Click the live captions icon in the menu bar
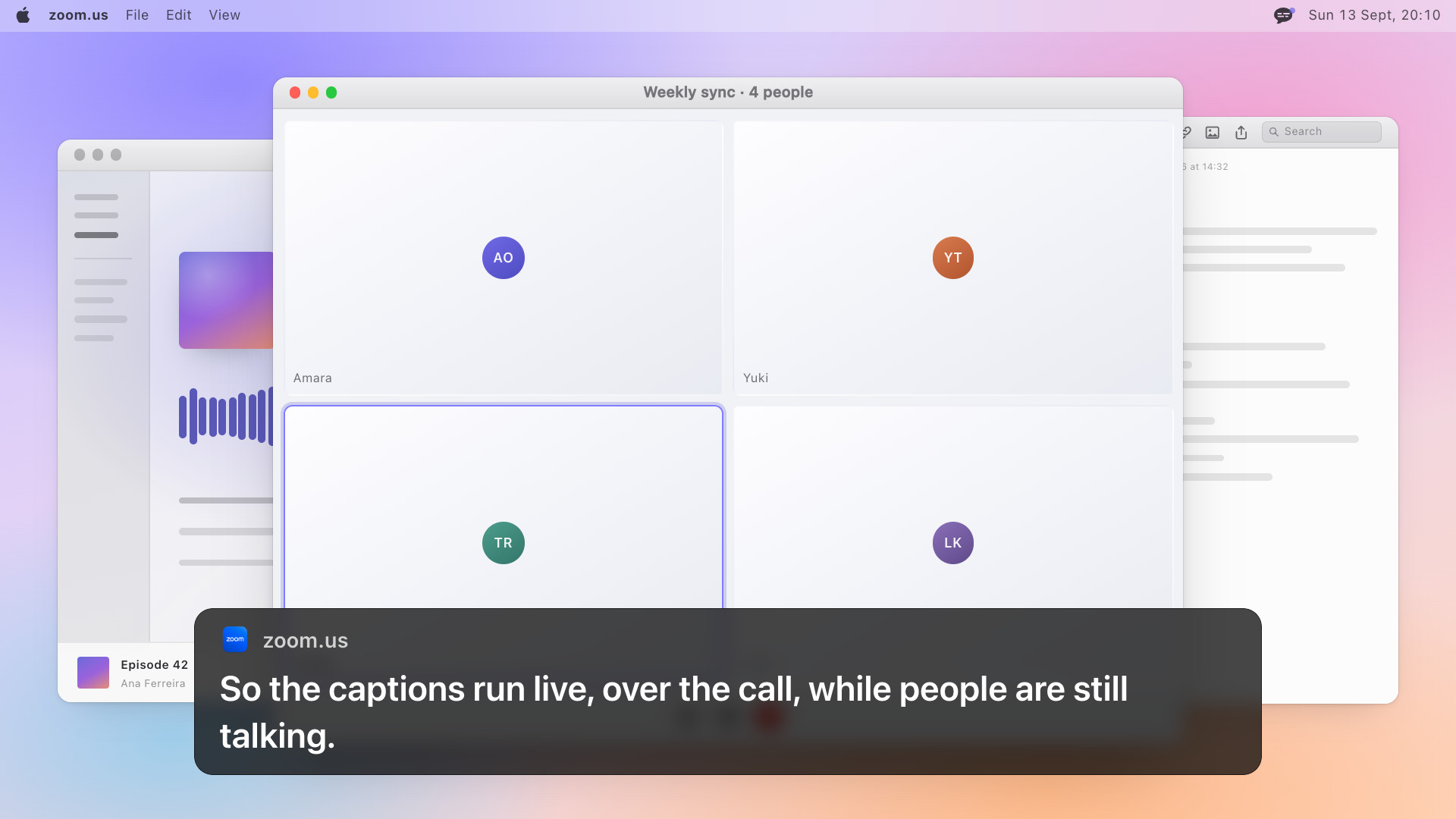The width and height of the screenshot is (1456, 819). [1283, 15]
